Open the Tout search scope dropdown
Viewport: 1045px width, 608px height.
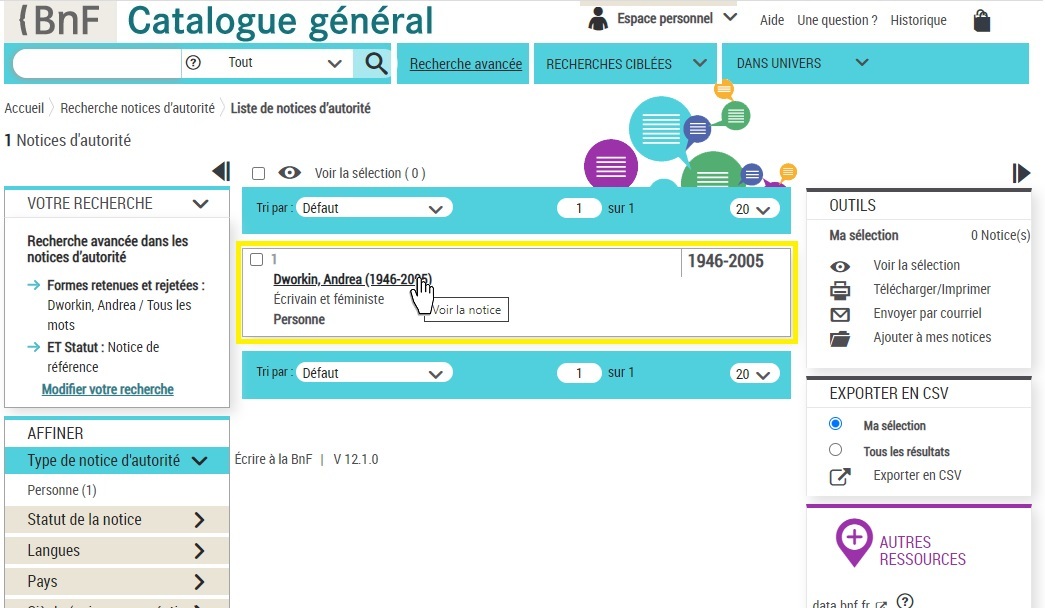pos(284,63)
